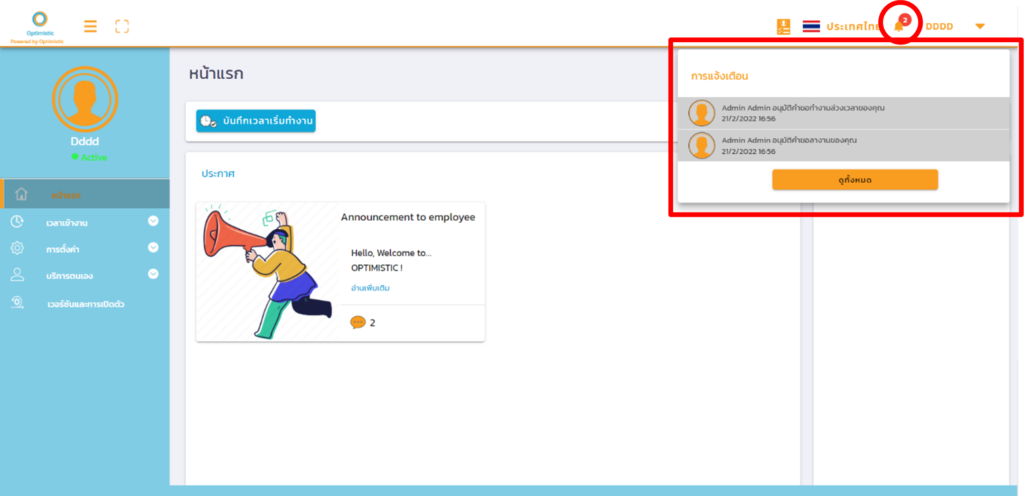This screenshot has width=1024, height=496.
Task: Click the orange checklist icon in header
Action: coord(783,26)
